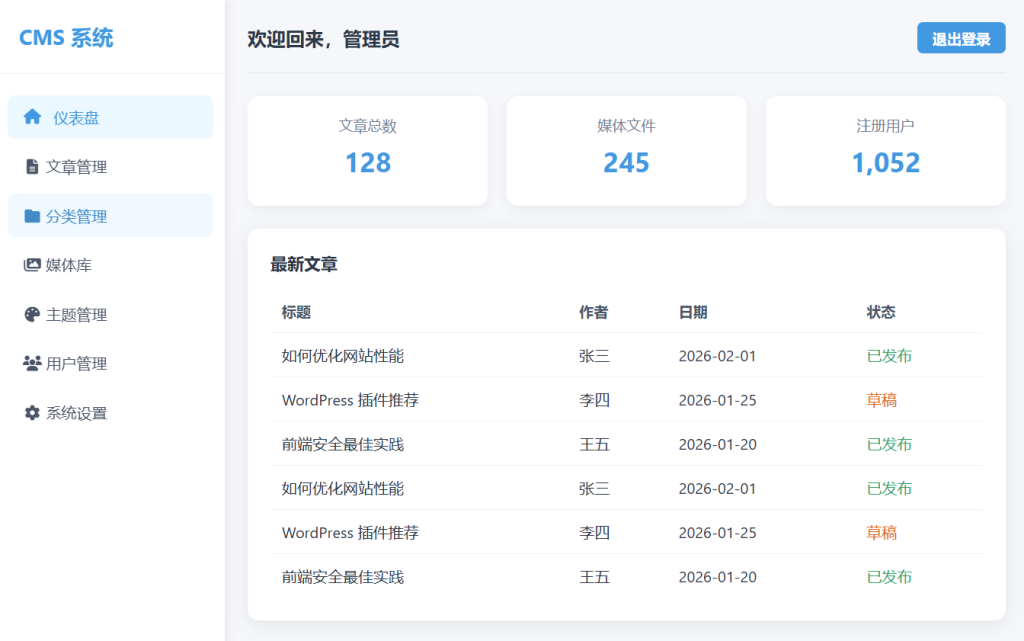
Task: Click the home icon beside 仪表盘
Action: point(33,117)
